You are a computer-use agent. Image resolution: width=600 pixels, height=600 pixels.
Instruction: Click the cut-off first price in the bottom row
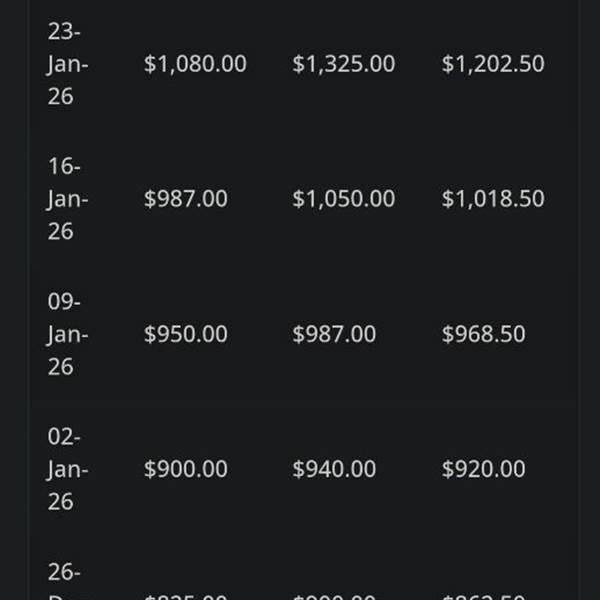click(186, 596)
